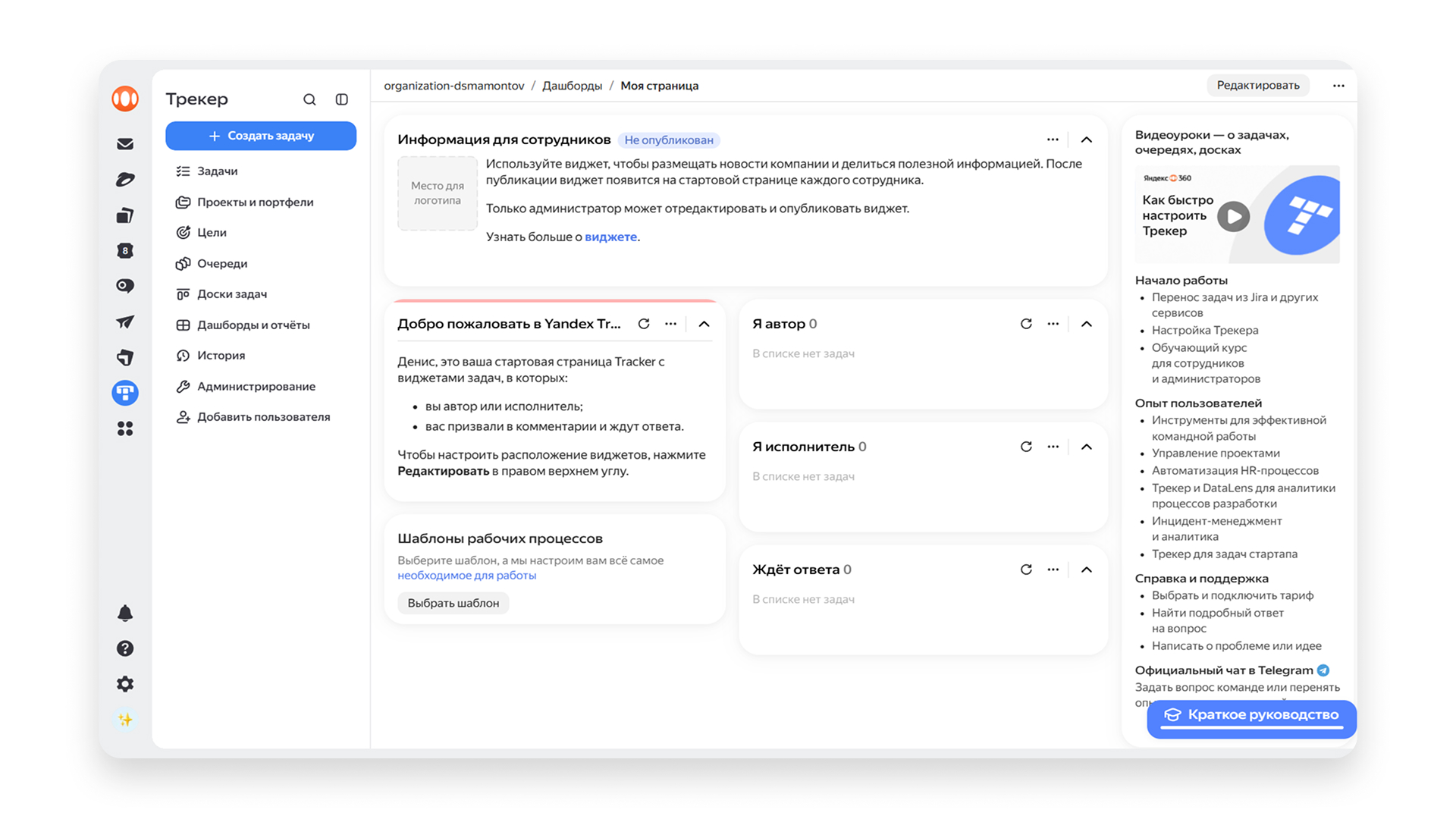
Task: Click the help question mark icon
Action: [x=125, y=648]
